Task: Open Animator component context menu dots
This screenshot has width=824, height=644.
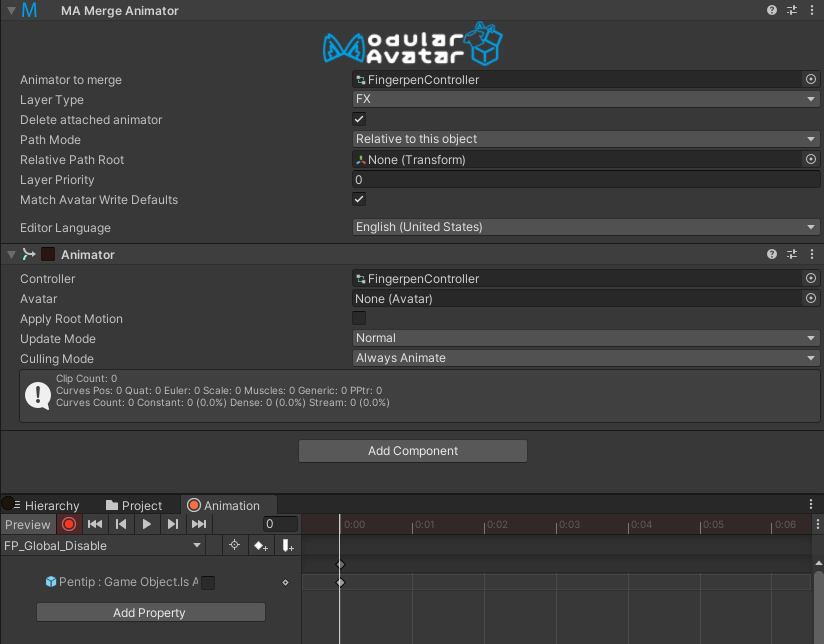Action: tap(811, 254)
